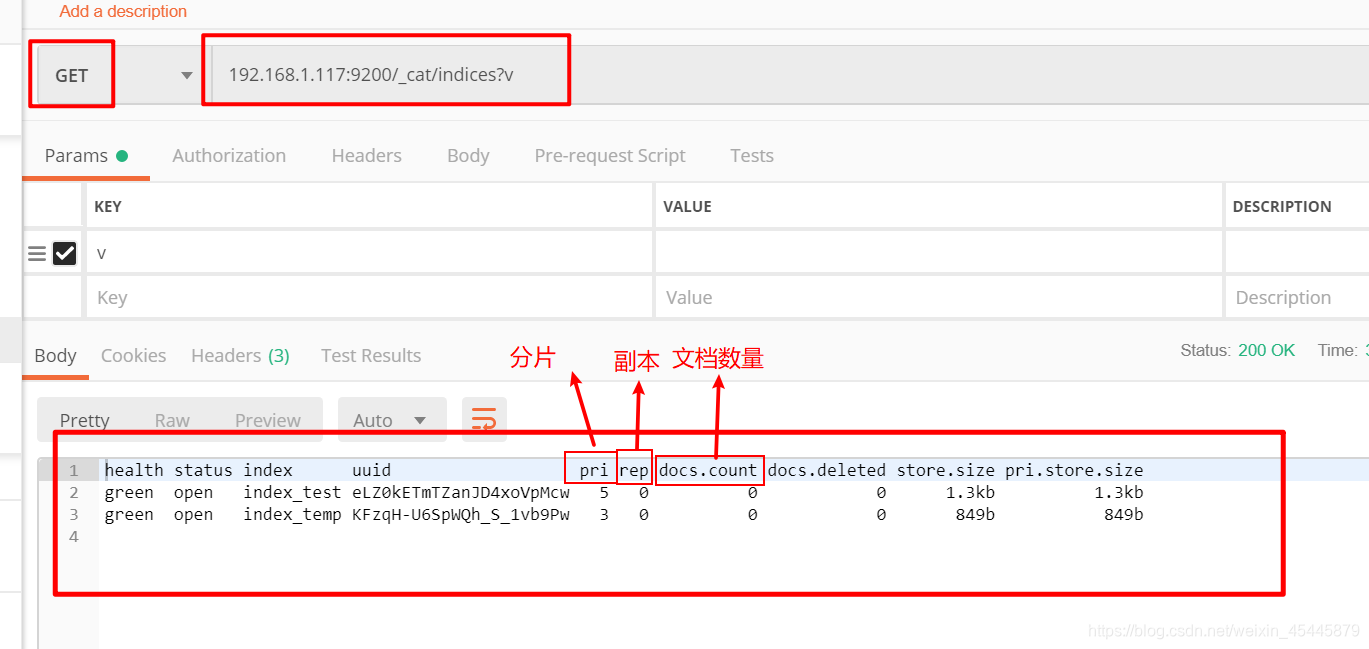Open the response Headers (3) tab
This screenshot has width=1369, height=649.
[240, 356]
